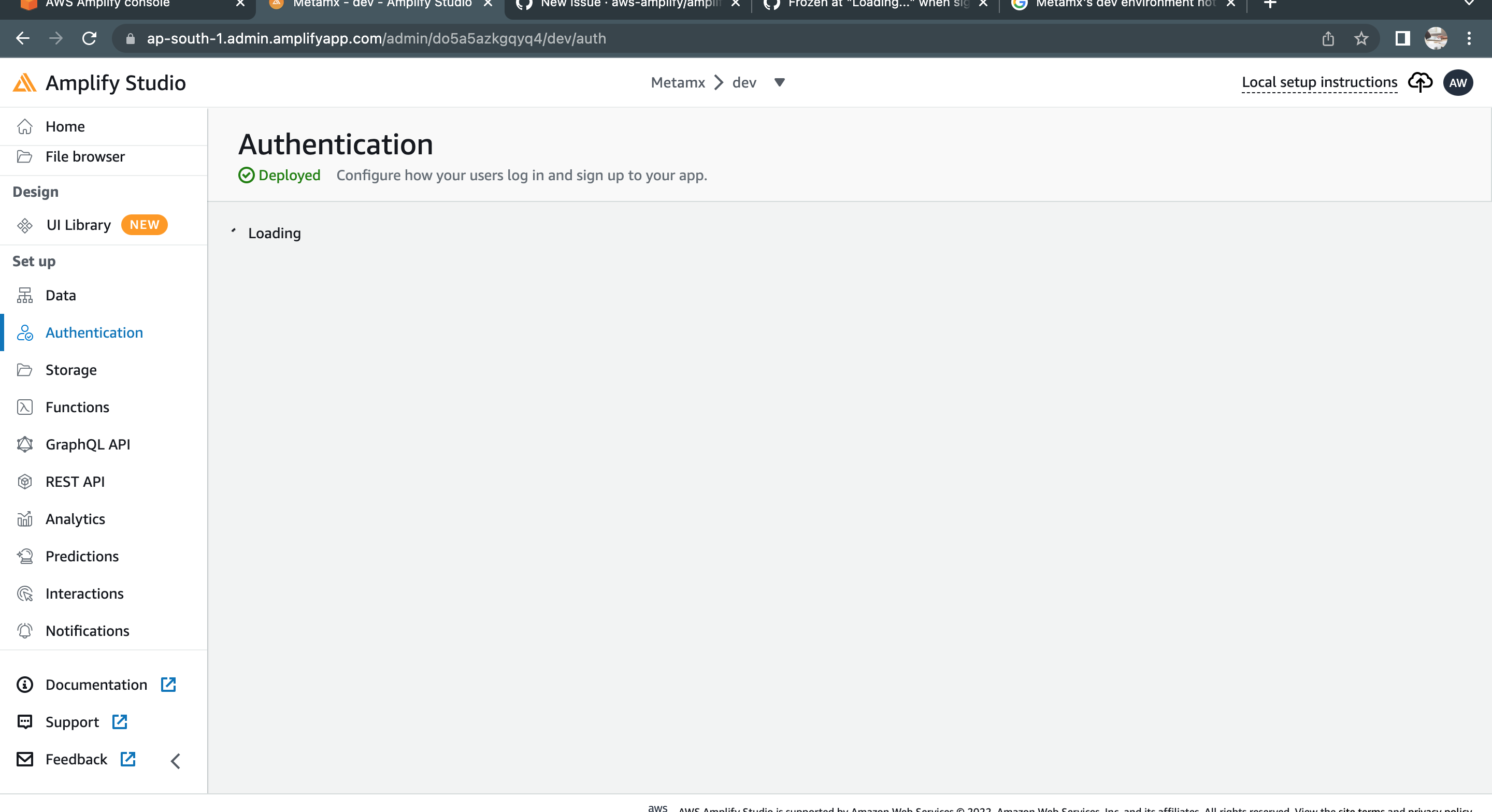This screenshot has width=1492, height=812.
Task: Select the File browser icon
Action: [x=25, y=156]
